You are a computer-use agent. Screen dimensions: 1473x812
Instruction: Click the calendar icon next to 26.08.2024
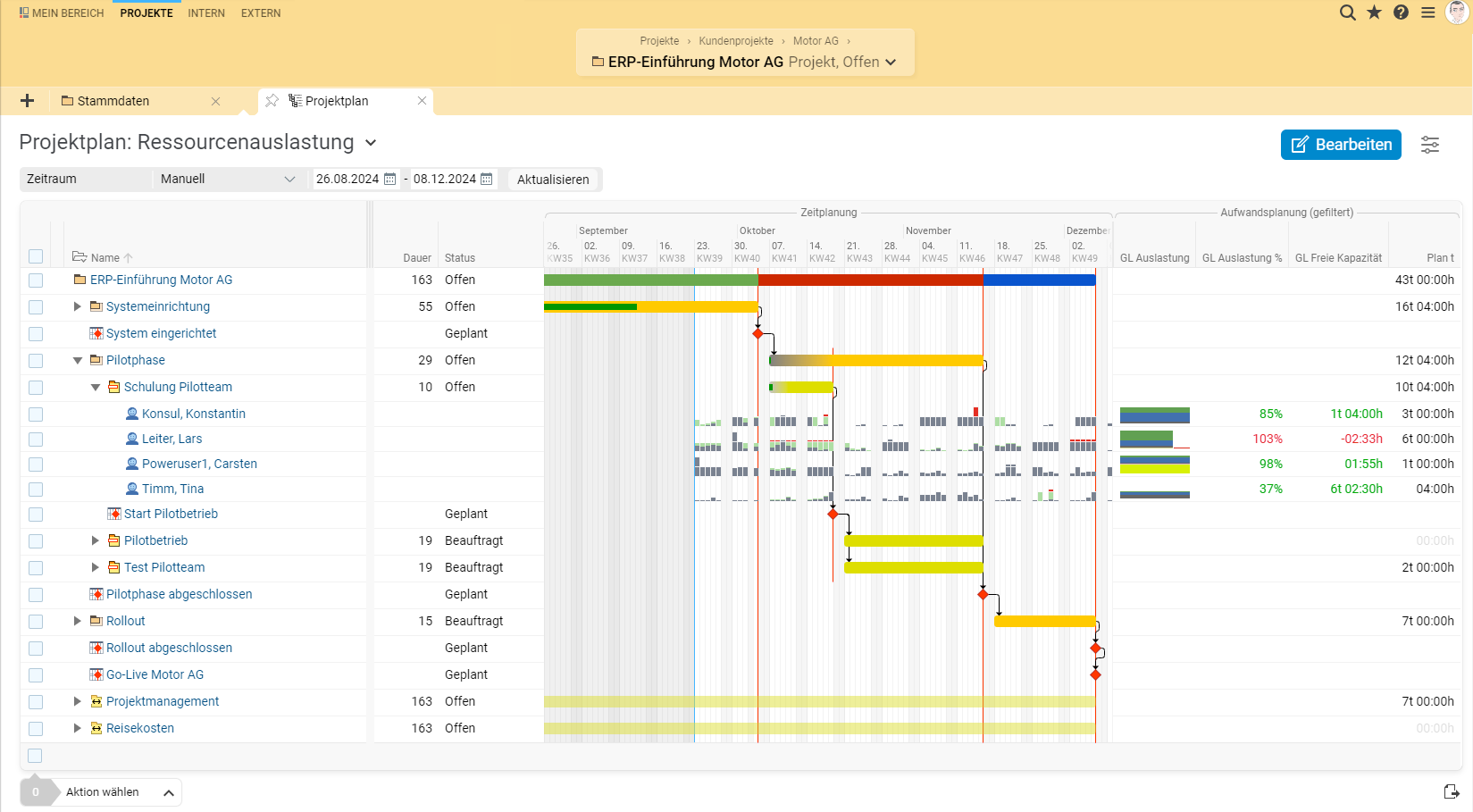[389, 179]
